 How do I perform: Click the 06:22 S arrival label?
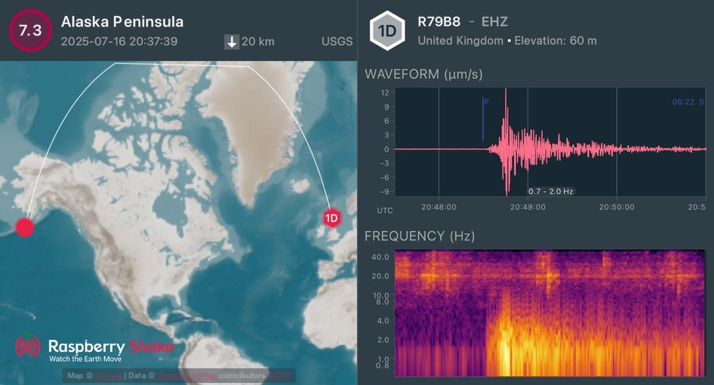pos(688,102)
